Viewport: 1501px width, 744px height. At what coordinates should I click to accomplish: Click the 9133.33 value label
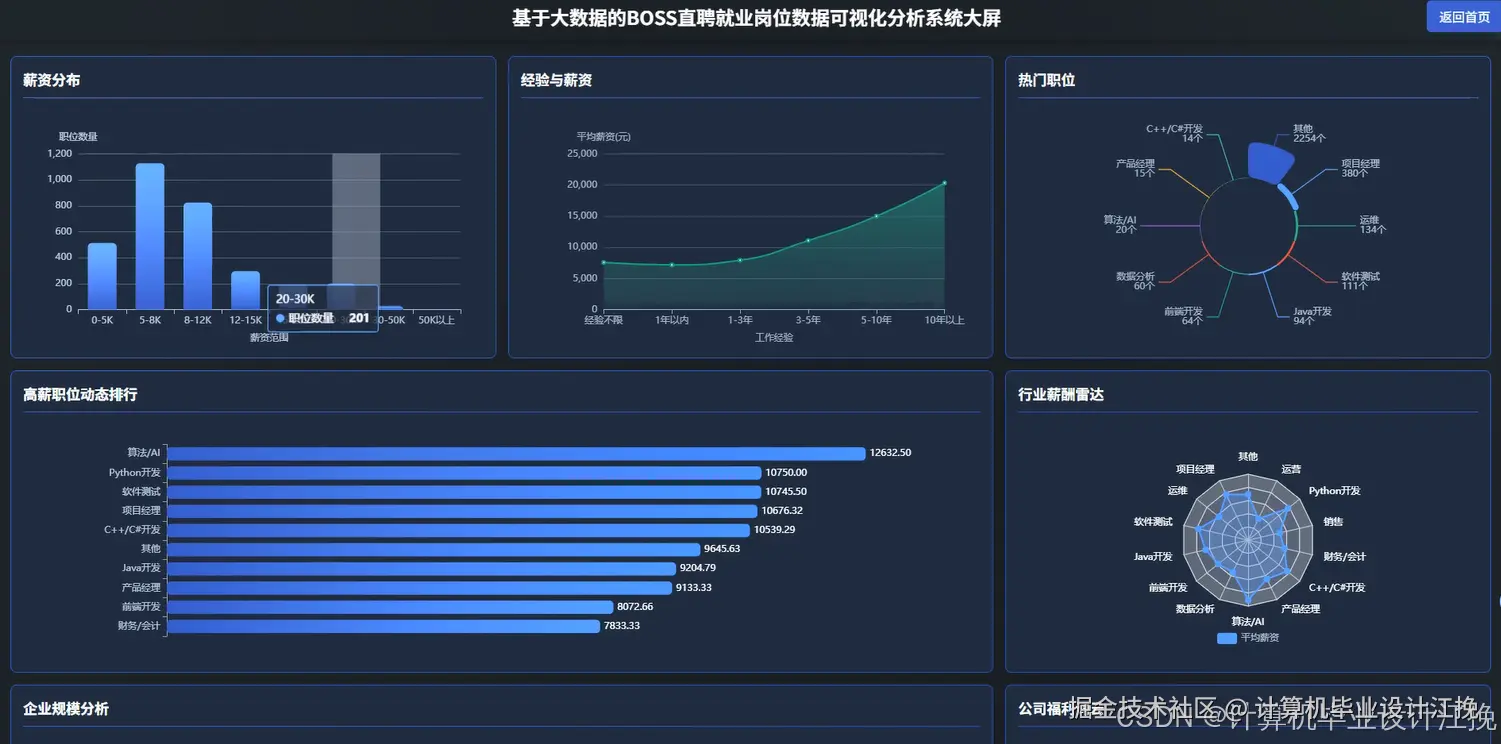click(694, 588)
